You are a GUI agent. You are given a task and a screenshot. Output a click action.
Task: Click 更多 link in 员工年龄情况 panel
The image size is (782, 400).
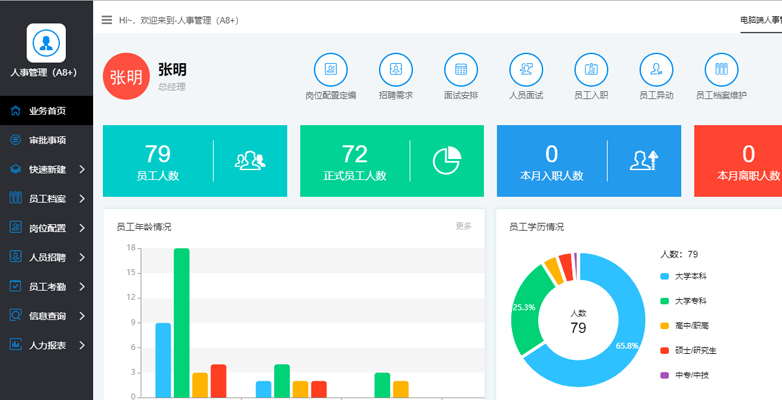click(x=463, y=226)
